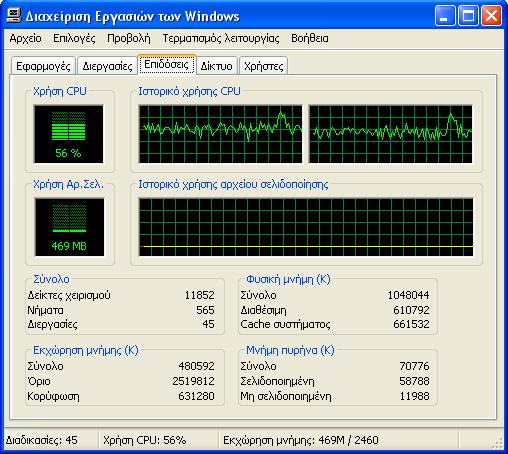508x454 pixels.
Task: Minimize the Task Manager window
Action: tap(445, 16)
